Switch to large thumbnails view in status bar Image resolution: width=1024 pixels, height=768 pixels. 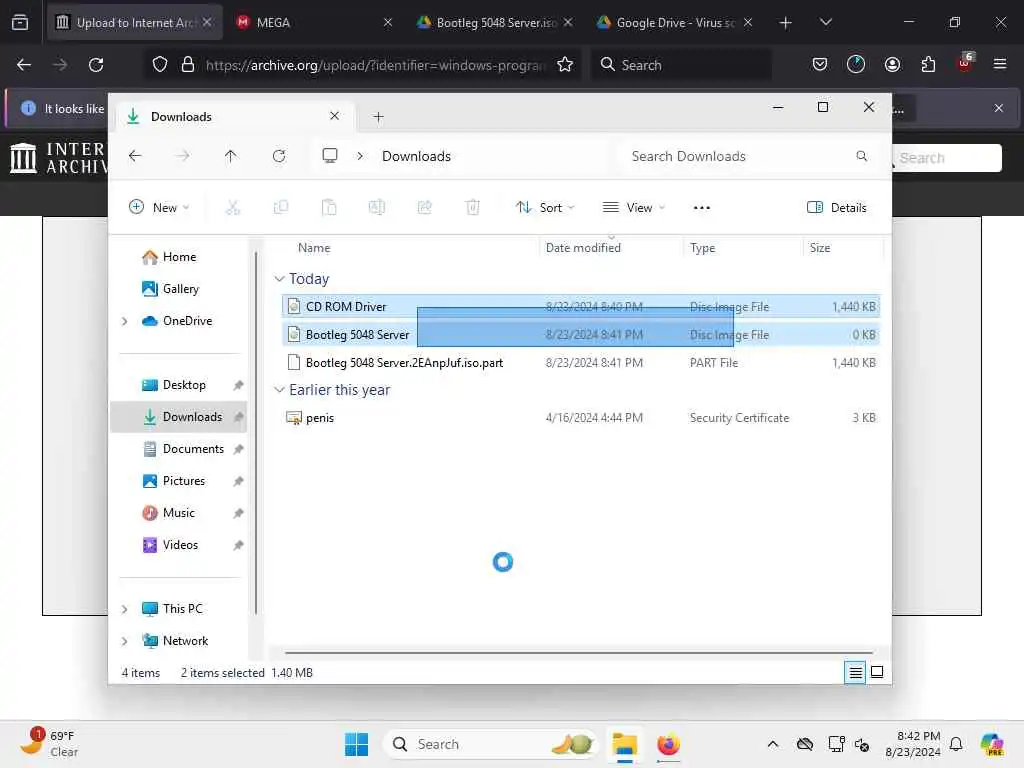point(877,672)
